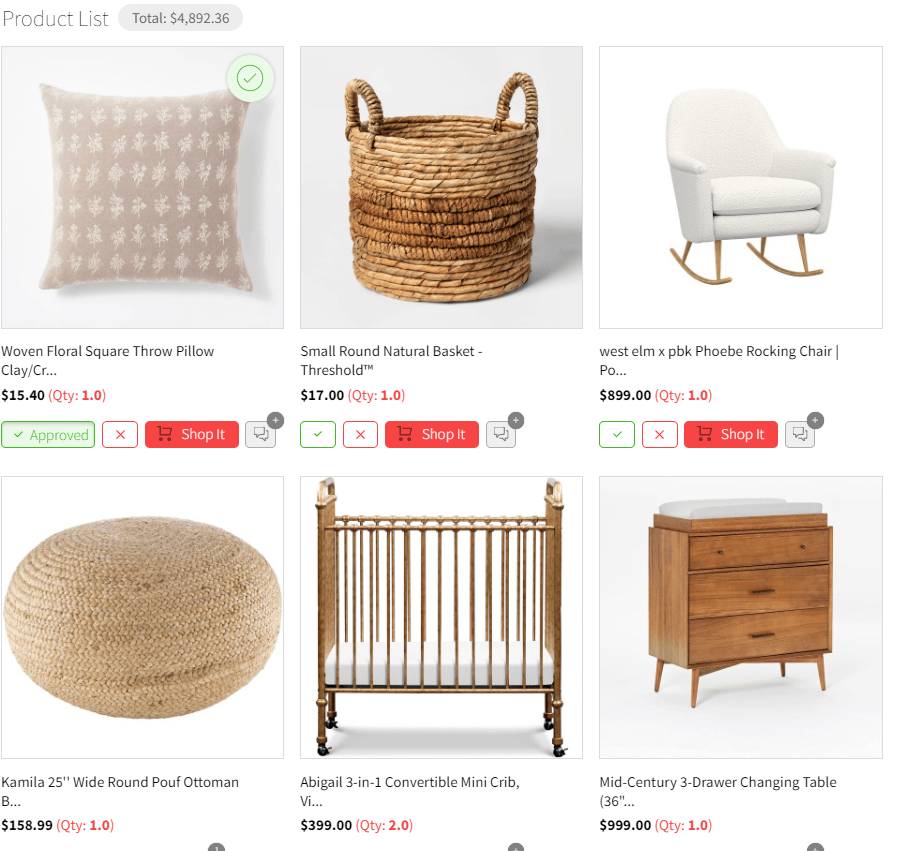
Task: Shop It for the Small Round Natural Basket
Action: (x=432, y=435)
